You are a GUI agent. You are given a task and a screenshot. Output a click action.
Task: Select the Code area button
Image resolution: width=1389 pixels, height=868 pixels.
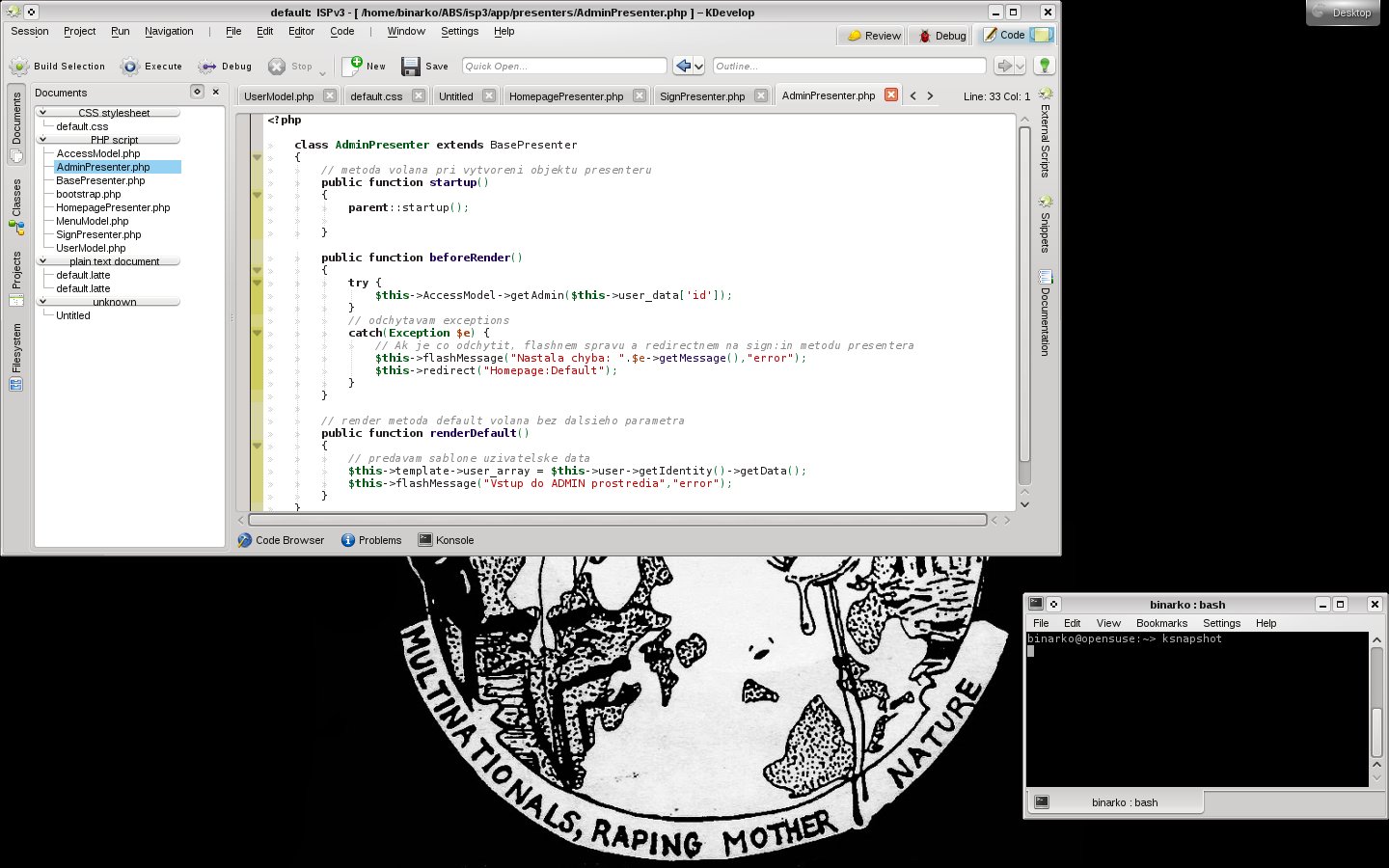[x=1017, y=35]
